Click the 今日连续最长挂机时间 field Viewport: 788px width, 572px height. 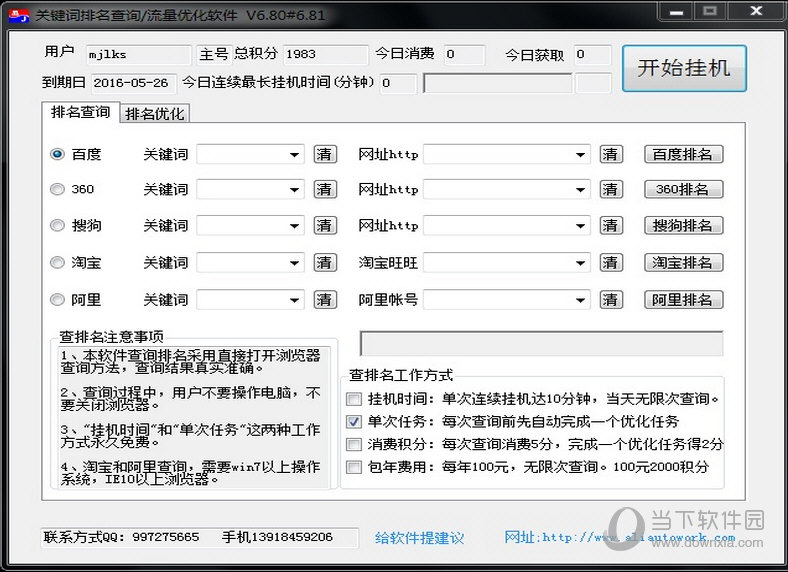[399, 83]
